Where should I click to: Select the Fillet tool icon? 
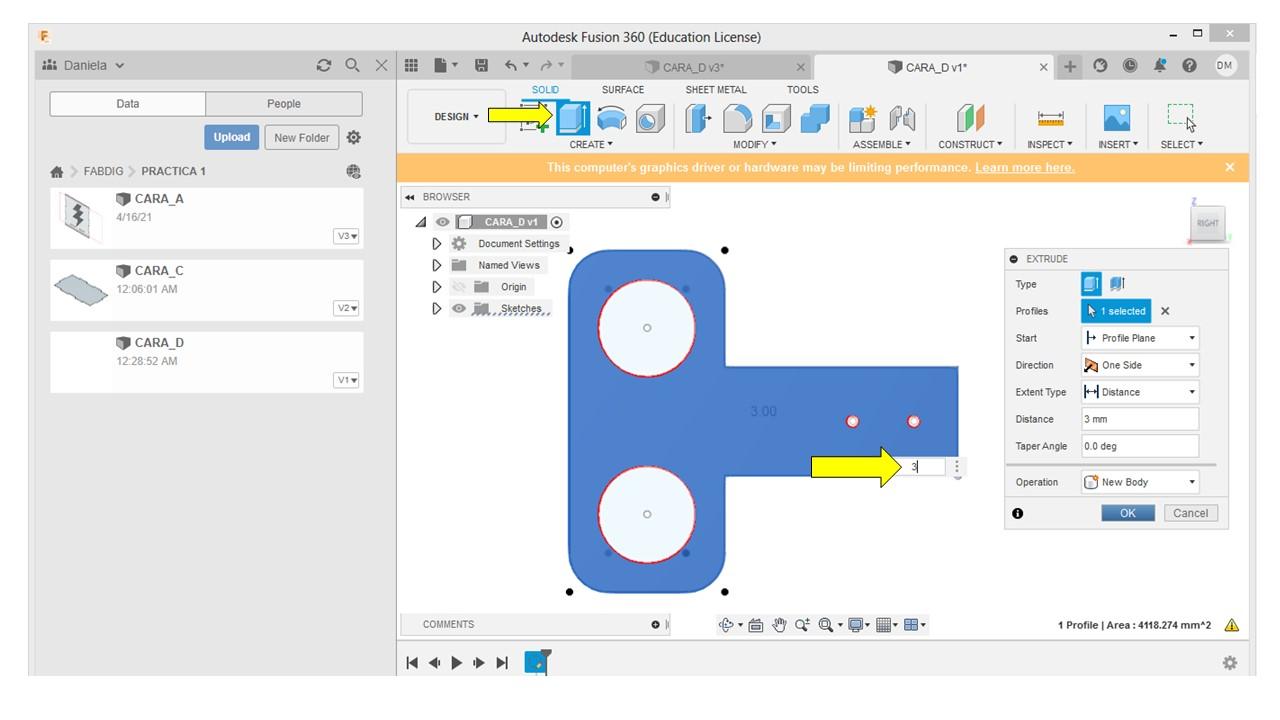(x=738, y=119)
